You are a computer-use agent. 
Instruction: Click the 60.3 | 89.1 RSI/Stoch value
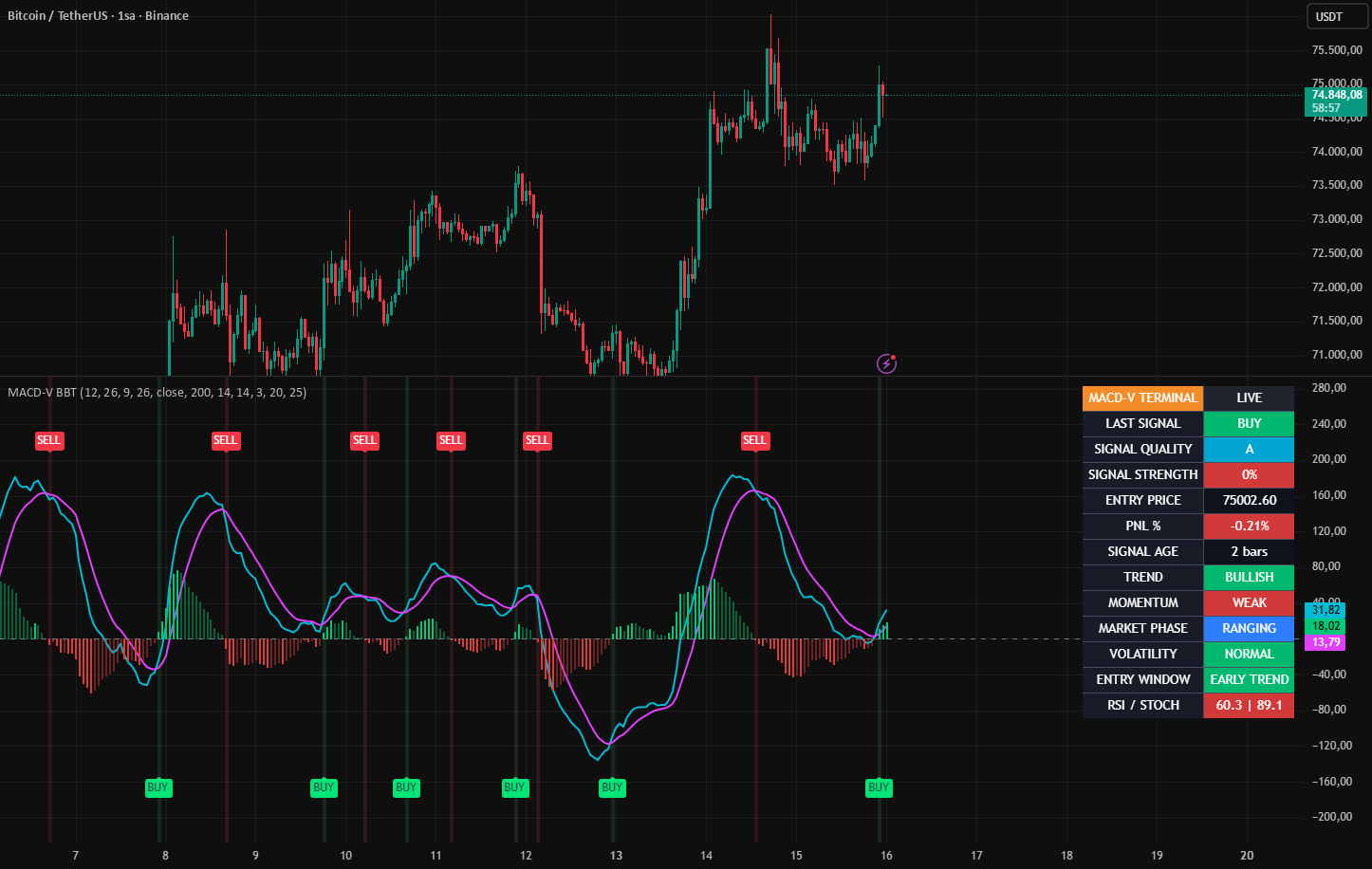(x=1249, y=706)
